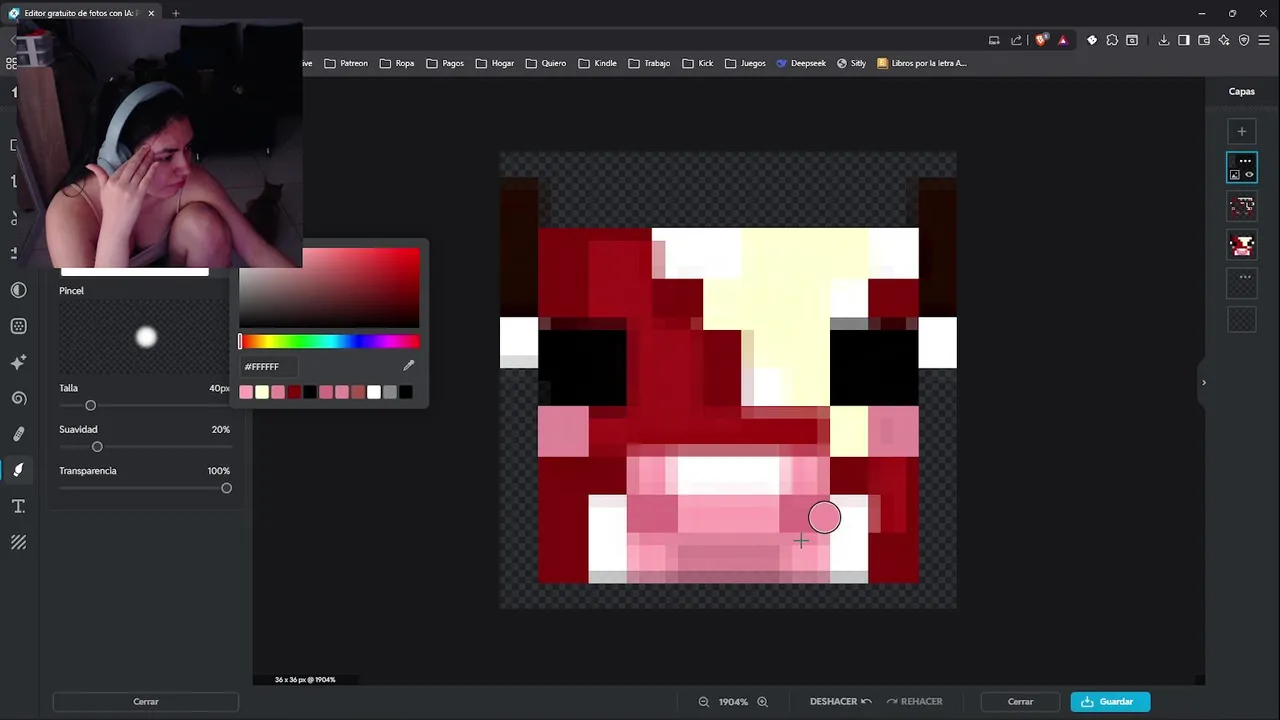Select the bottom empty layer thumbnail
1280x720 pixels.
tap(1242, 320)
